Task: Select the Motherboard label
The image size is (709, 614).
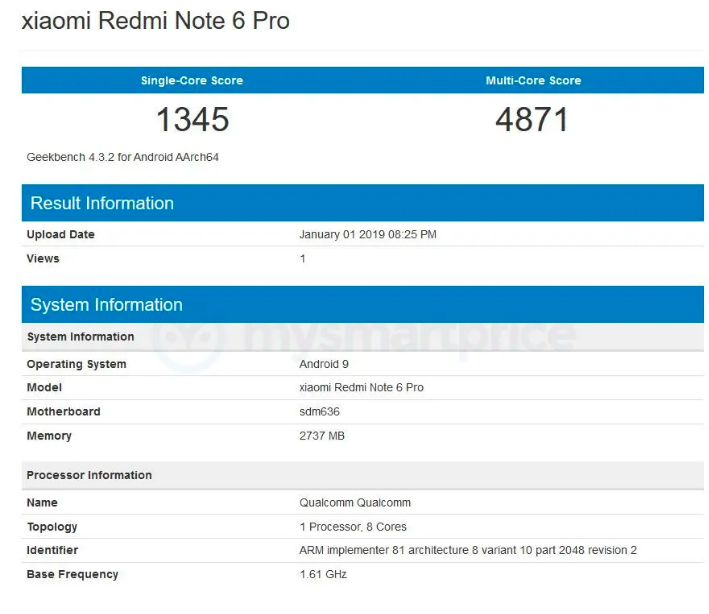Action: click(x=63, y=411)
